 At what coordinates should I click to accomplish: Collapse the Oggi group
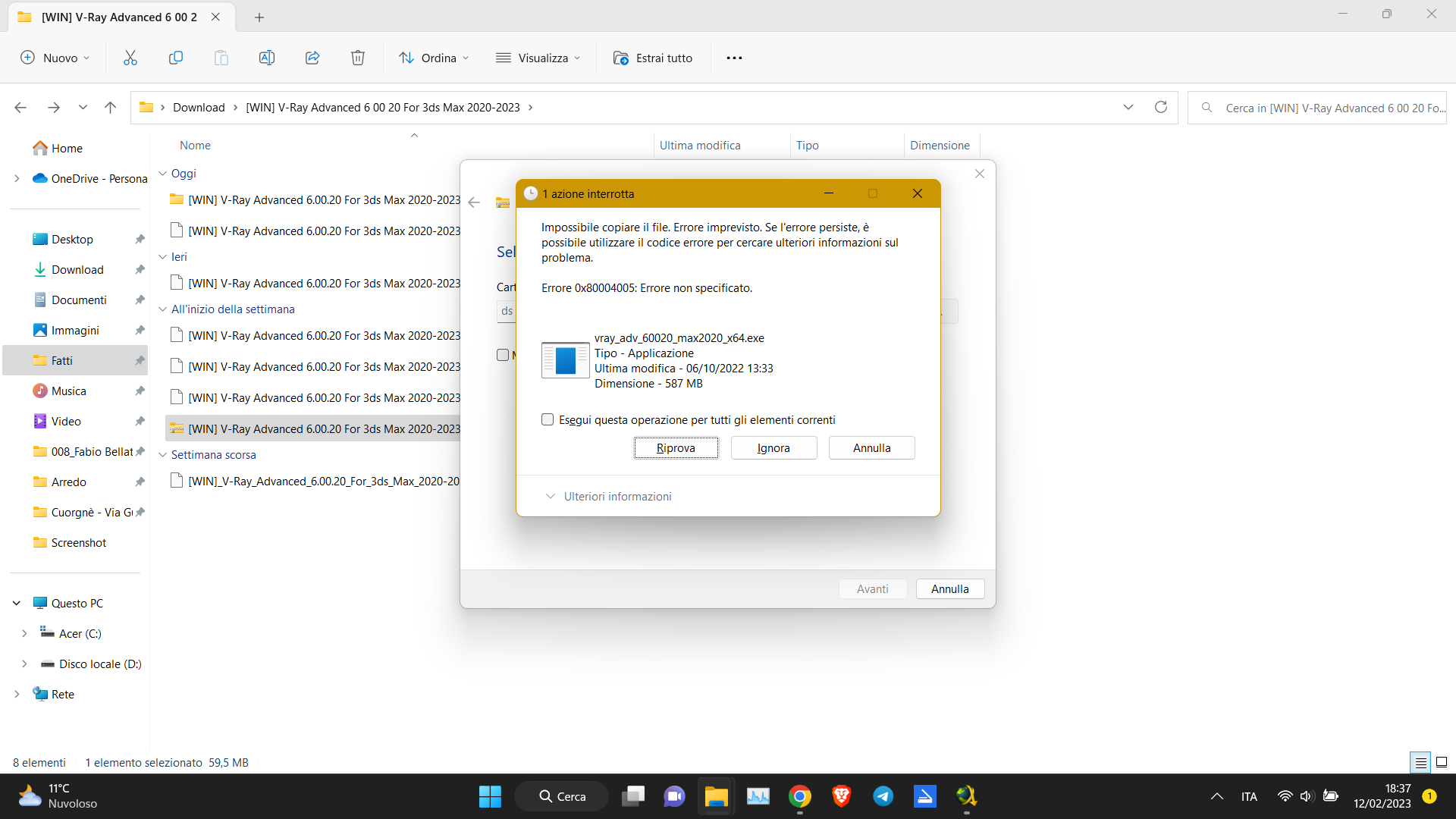[x=162, y=174]
